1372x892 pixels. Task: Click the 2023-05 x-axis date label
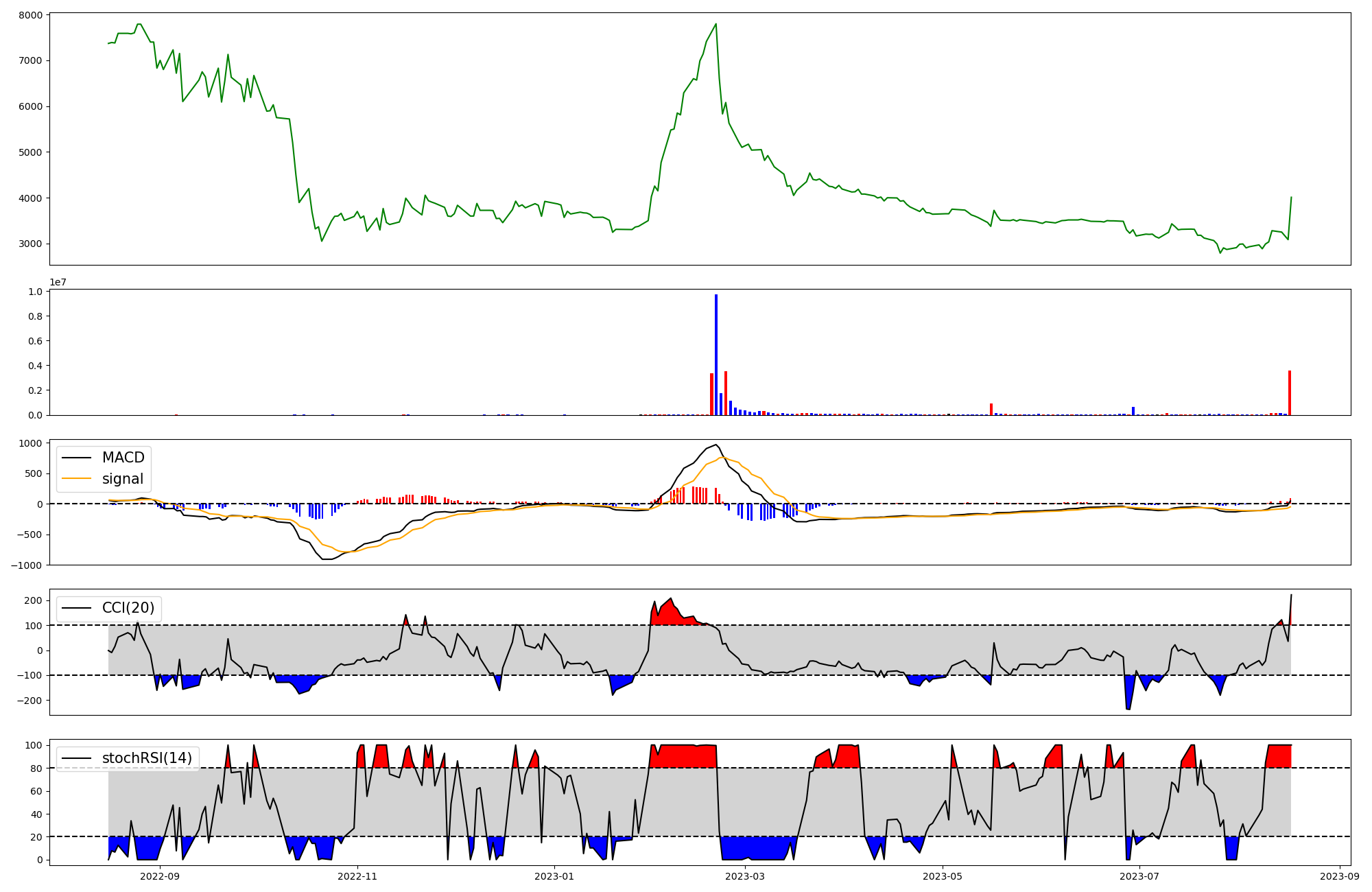[943, 876]
